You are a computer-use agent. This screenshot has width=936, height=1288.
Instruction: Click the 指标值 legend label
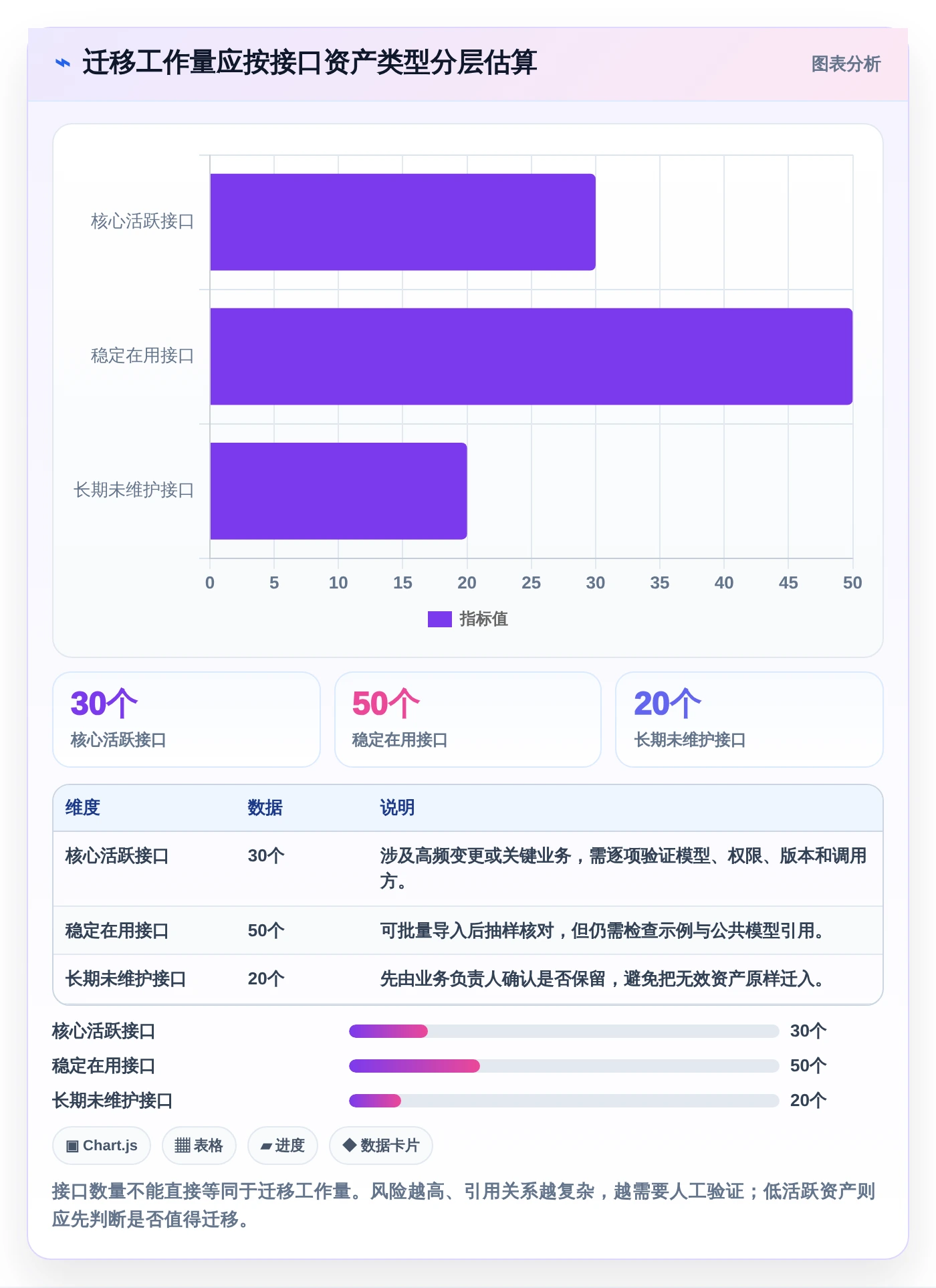click(x=484, y=619)
